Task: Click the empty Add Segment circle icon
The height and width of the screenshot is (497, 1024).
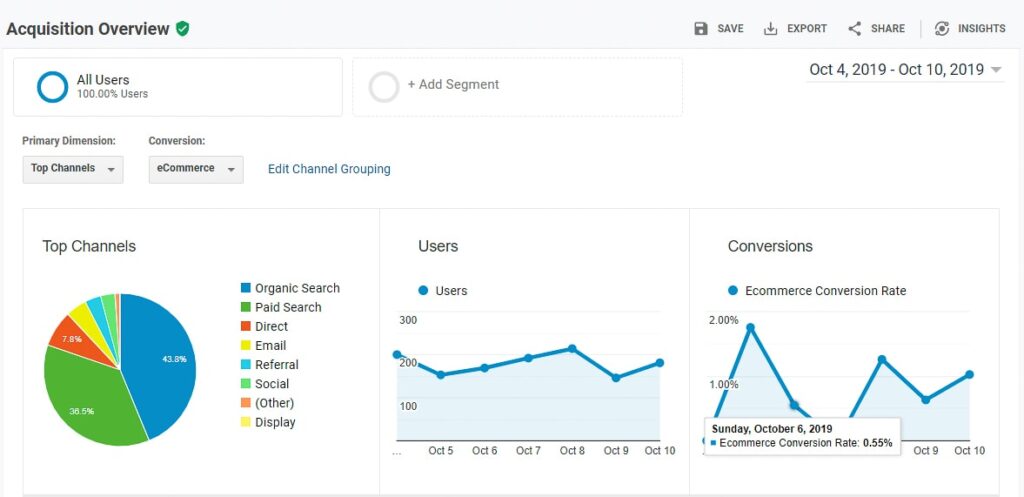Action: coord(384,87)
